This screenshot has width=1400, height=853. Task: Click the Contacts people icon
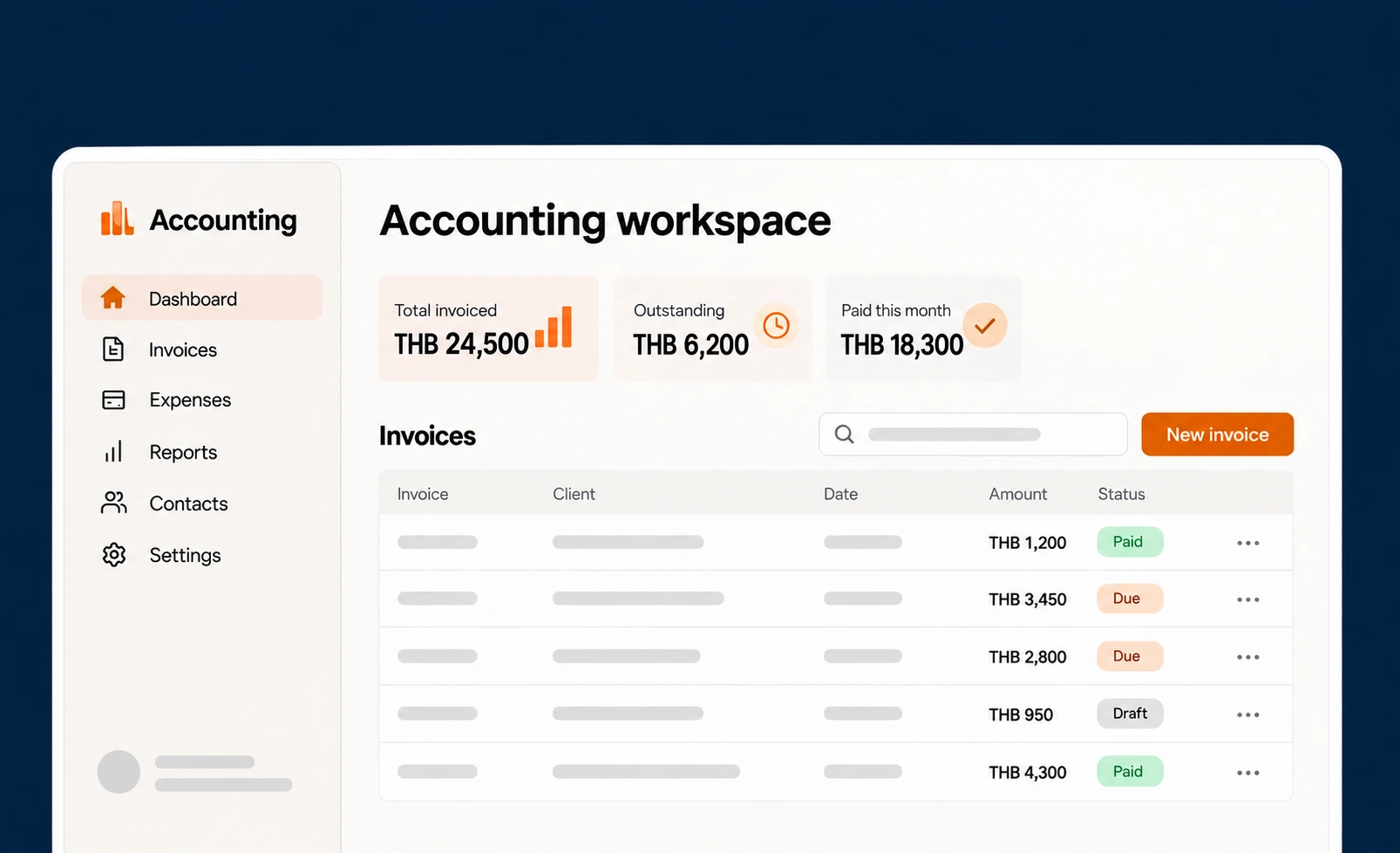[x=114, y=503]
